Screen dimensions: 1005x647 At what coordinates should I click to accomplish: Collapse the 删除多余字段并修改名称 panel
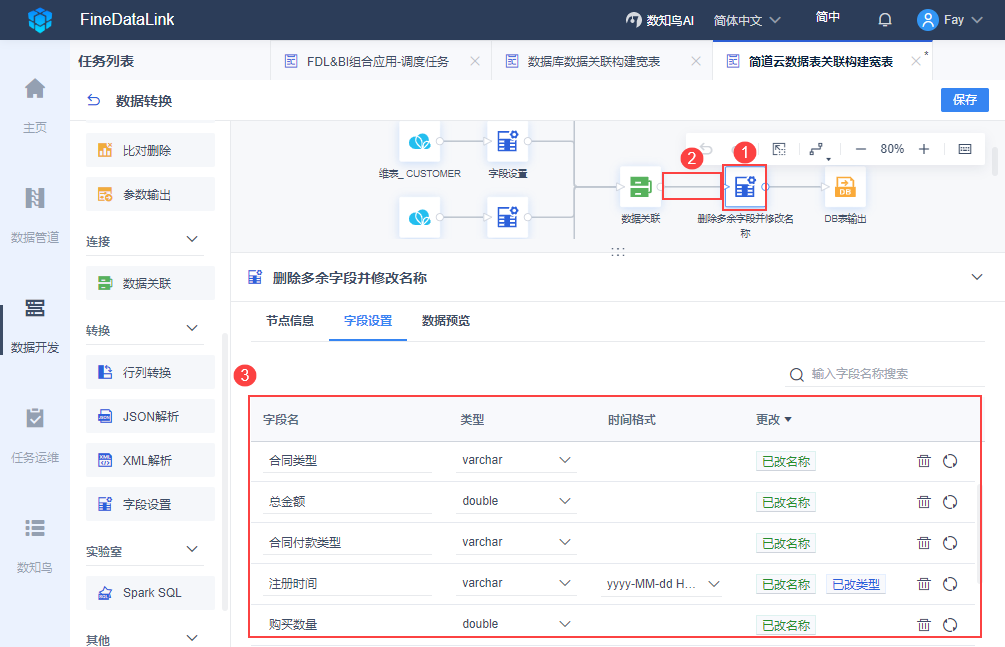coord(977,277)
